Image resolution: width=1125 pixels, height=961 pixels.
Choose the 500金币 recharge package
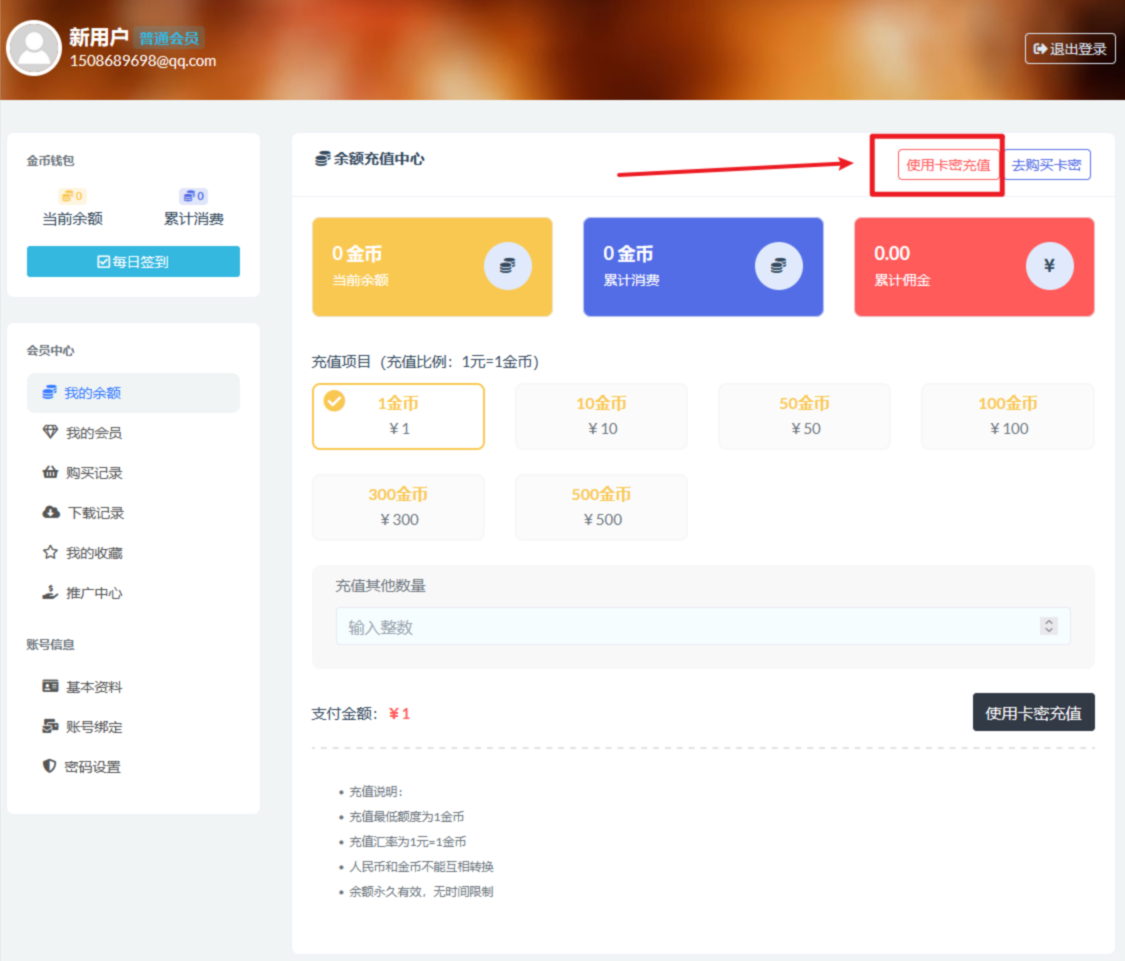click(601, 507)
